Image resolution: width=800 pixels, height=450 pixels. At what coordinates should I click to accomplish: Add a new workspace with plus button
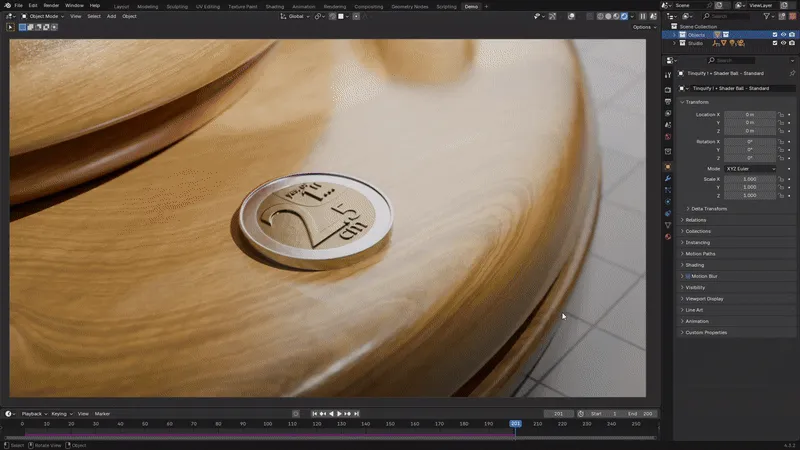click(x=486, y=7)
